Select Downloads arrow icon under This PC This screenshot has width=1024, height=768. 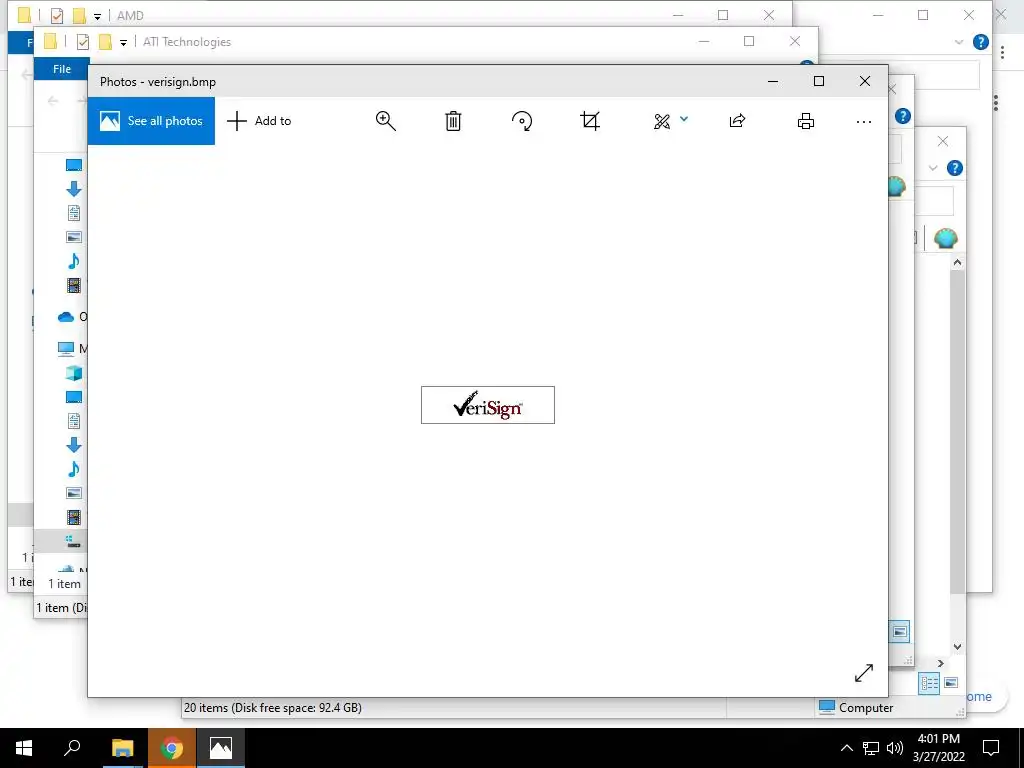pyautogui.click(x=74, y=445)
